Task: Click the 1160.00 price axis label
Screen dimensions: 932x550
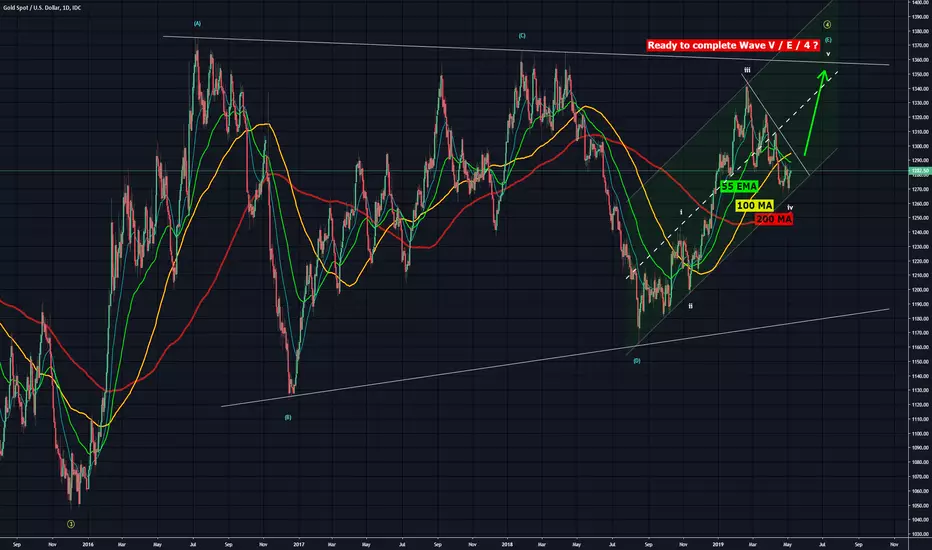Action: (x=921, y=347)
